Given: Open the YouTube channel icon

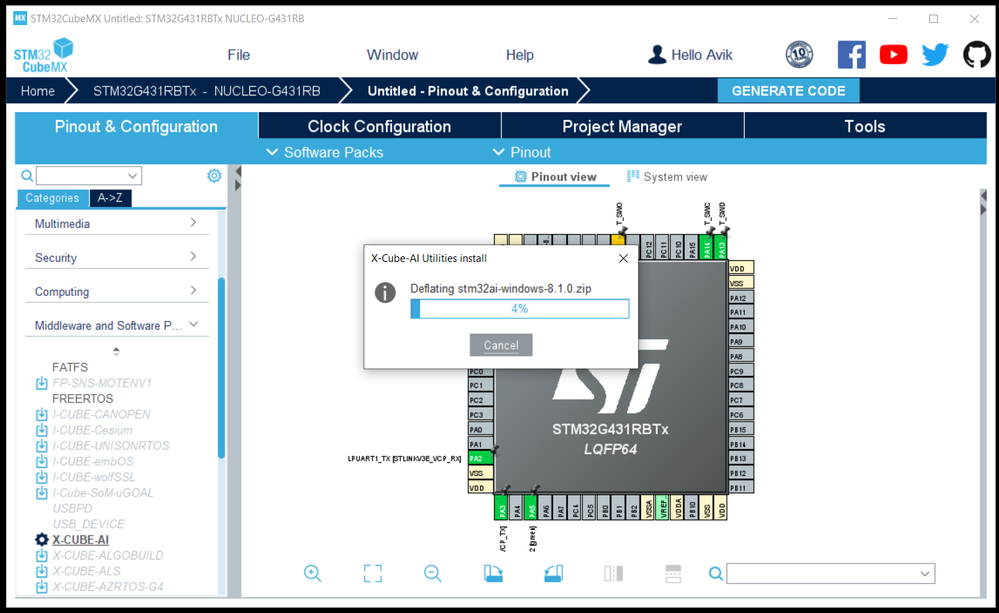Looking at the screenshot, I should (x=893, y=55).
